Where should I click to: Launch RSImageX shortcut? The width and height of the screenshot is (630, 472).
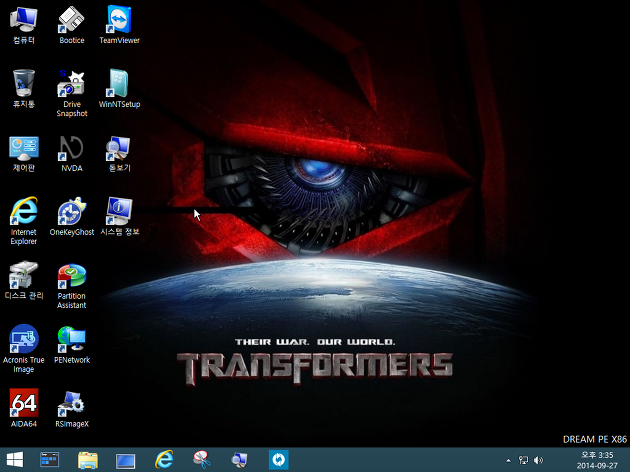72,408
